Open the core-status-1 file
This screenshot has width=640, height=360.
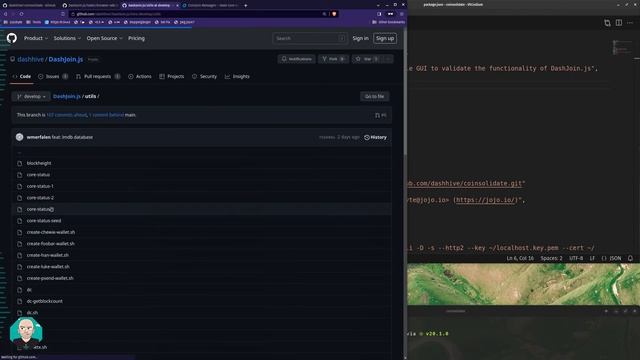coord(40,186)
